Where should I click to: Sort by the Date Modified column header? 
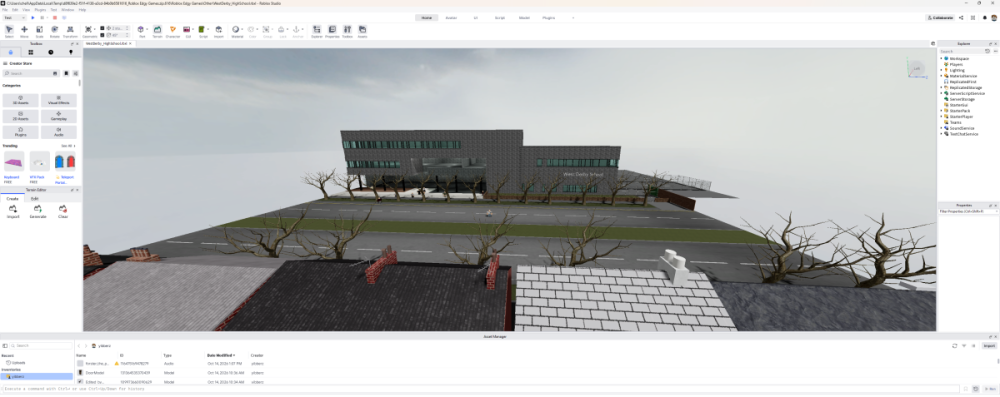220,355
